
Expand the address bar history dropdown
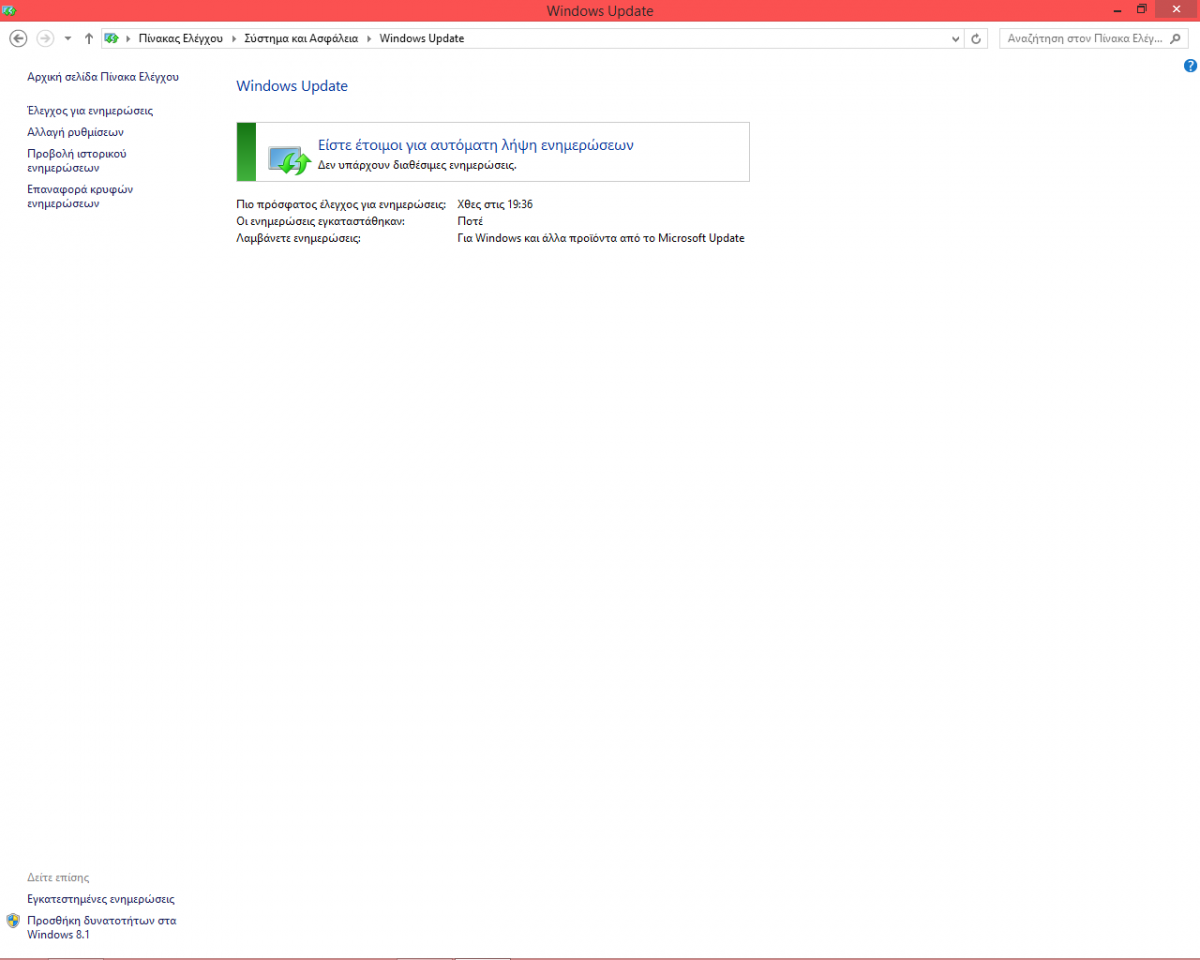955,39
